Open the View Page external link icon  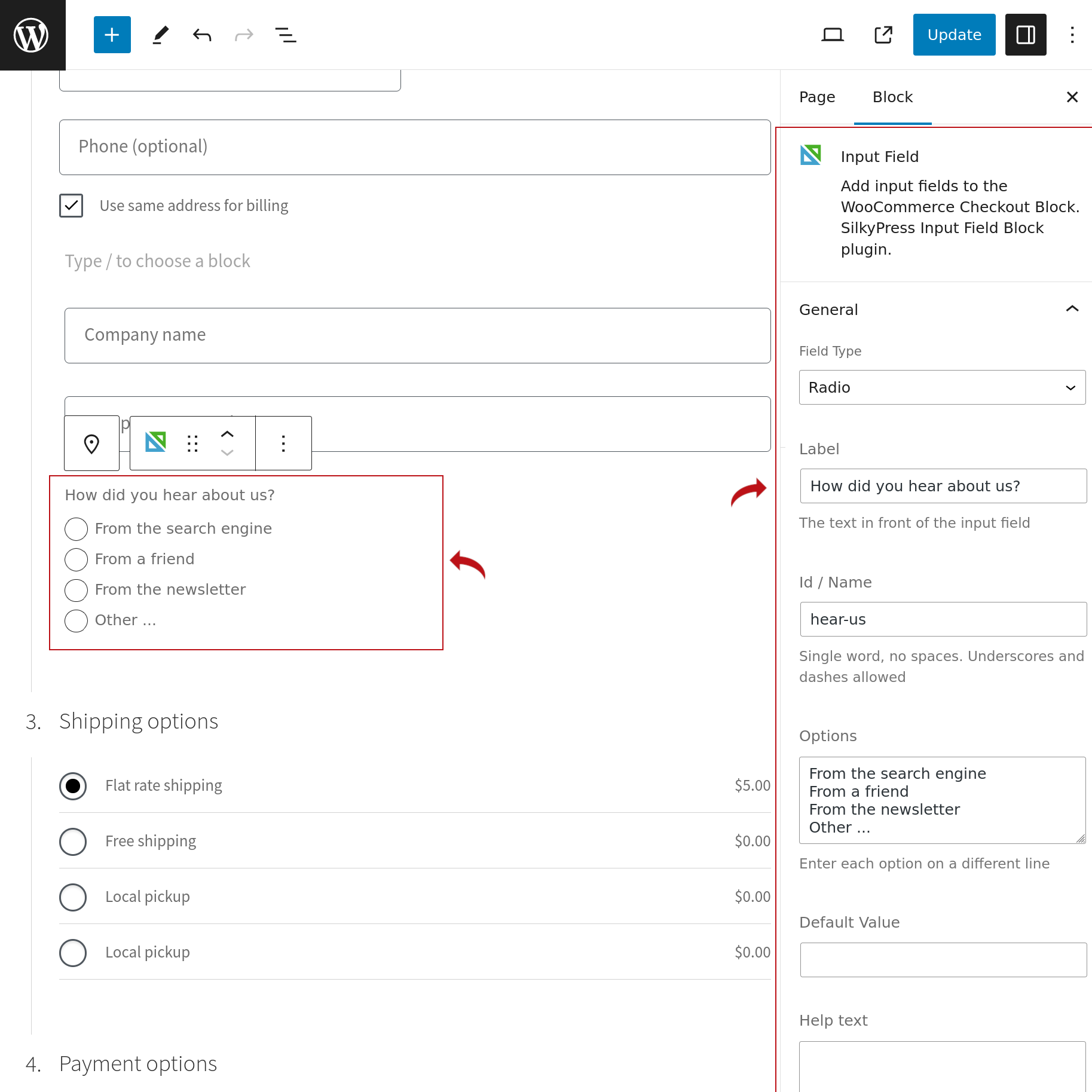click(883, 35)
